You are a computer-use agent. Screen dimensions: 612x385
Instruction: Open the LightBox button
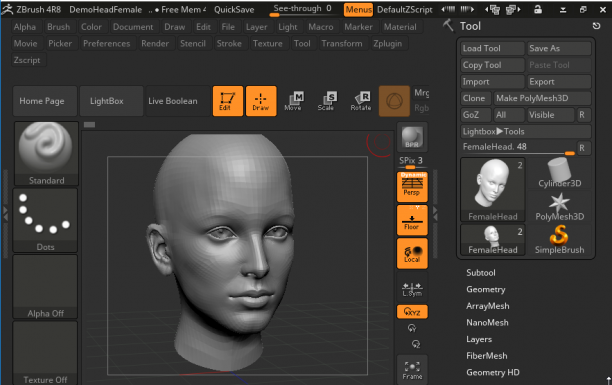click(111, 101)
